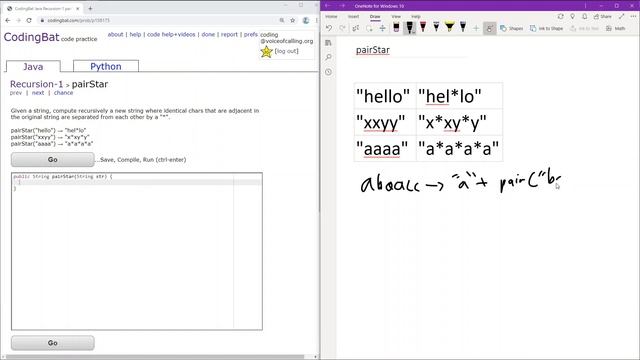This screenshot has height=360, width=640.
Task: Open the code help+videos link
Action: [171, 34]
